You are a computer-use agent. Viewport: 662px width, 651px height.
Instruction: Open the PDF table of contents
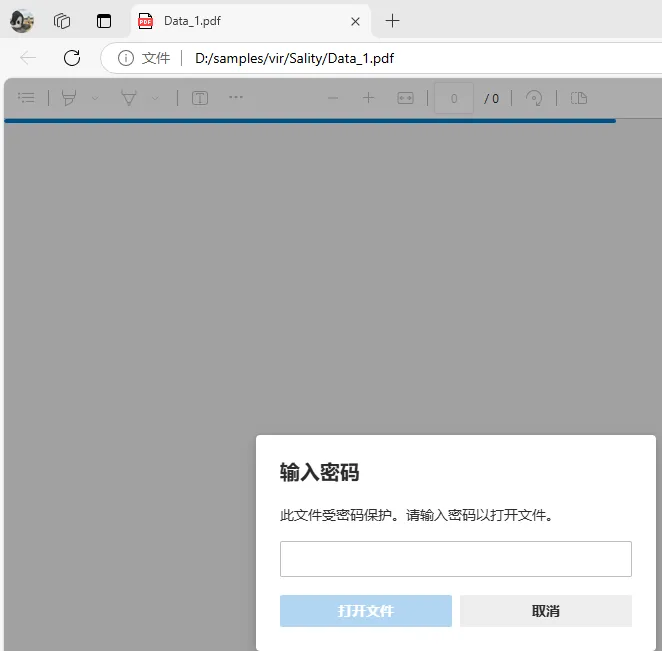[x=27, y=98]
